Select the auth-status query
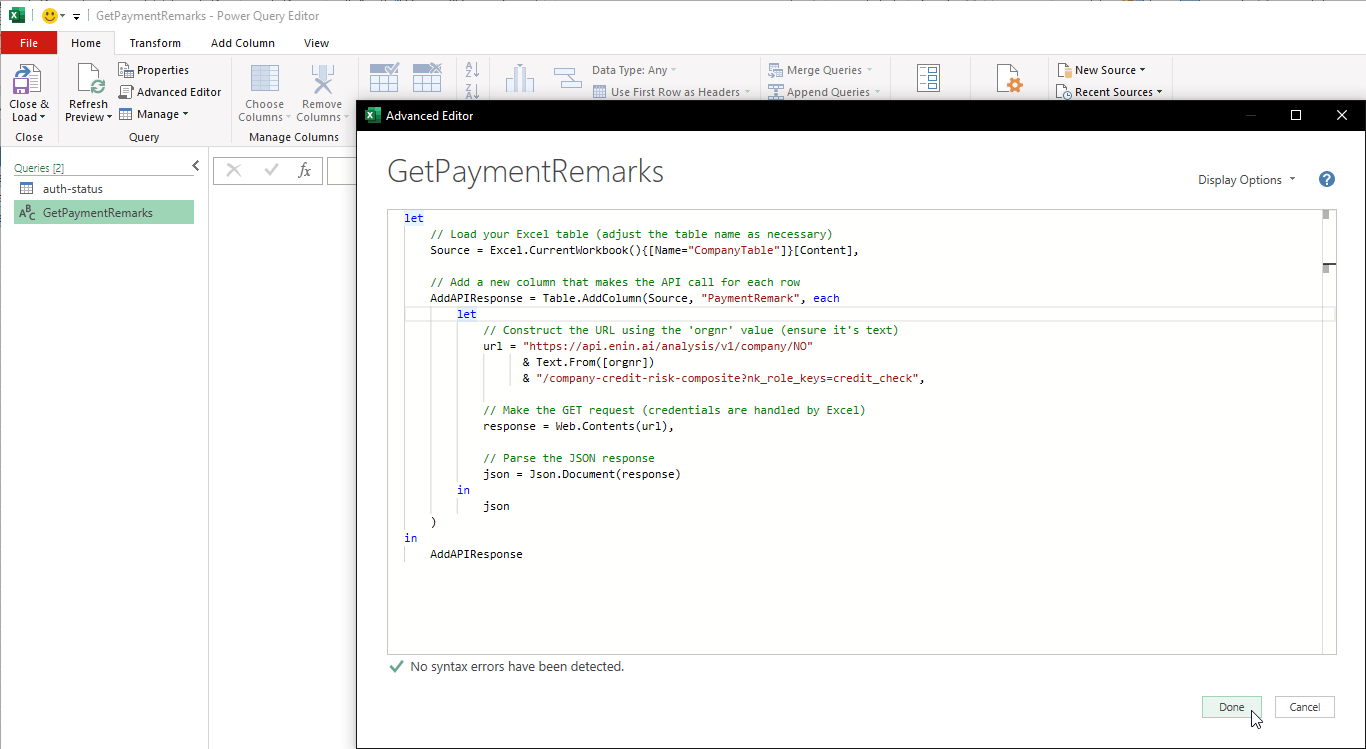The height and width of the screenshot is (749, 1366). 104,188
